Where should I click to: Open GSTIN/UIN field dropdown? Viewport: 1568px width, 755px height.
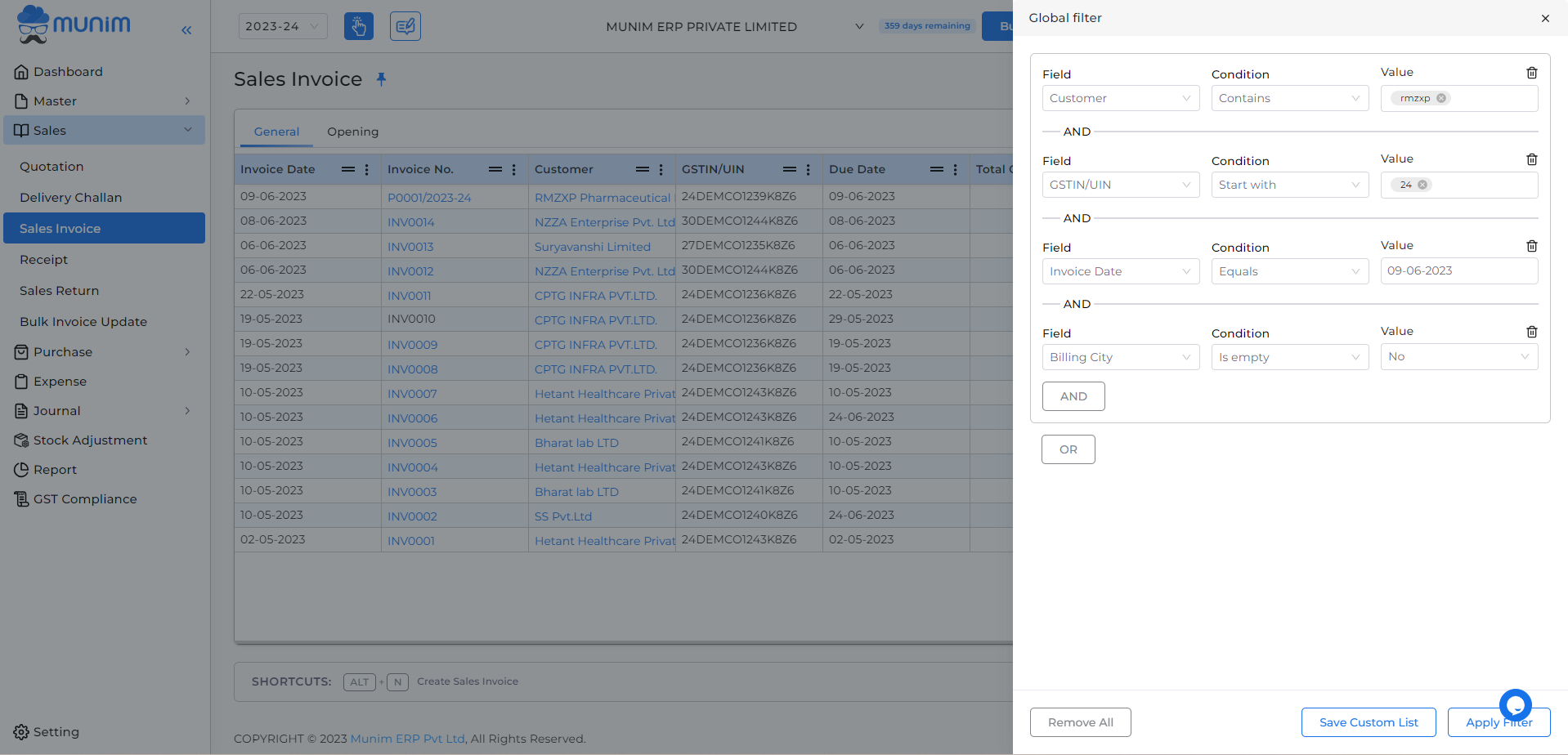click(x=1121, y=185)
